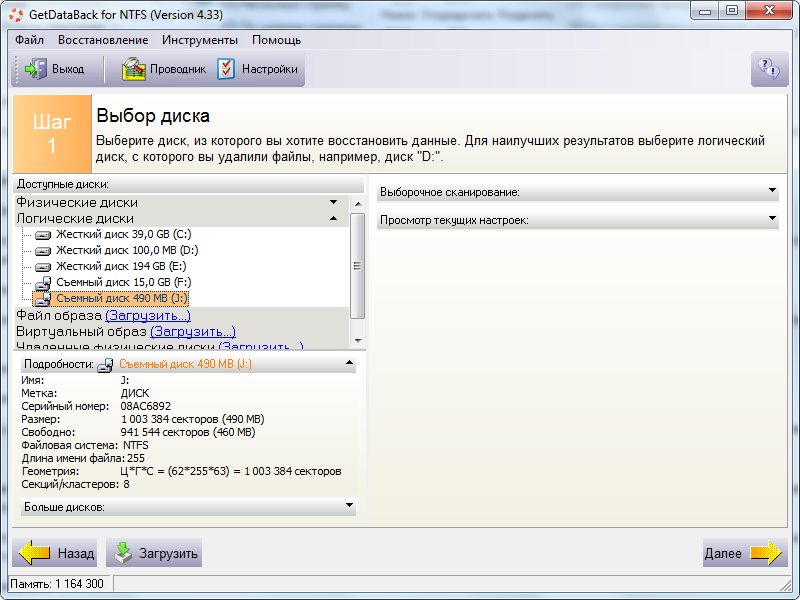Click the Загрузить button at bottom
Screen dimensions: 800x600
click(x=154, y=553)
